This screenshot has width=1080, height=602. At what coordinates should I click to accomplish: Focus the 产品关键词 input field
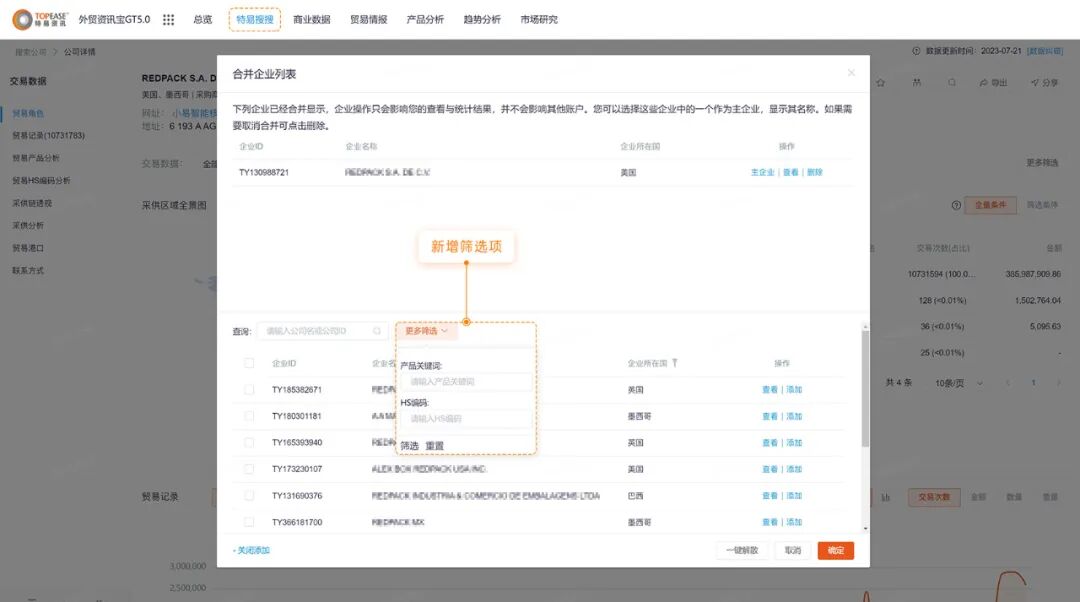467,382
